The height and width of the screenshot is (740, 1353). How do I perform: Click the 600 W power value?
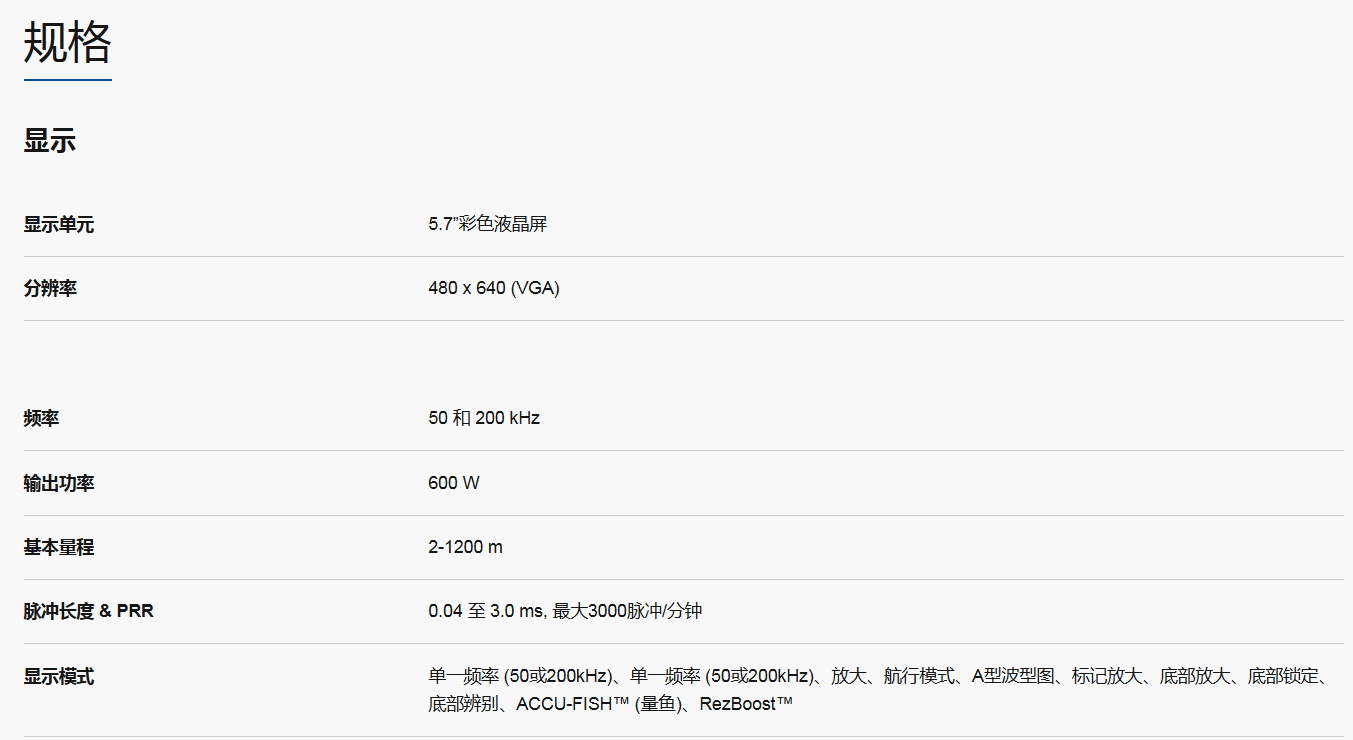click(453, 483)
